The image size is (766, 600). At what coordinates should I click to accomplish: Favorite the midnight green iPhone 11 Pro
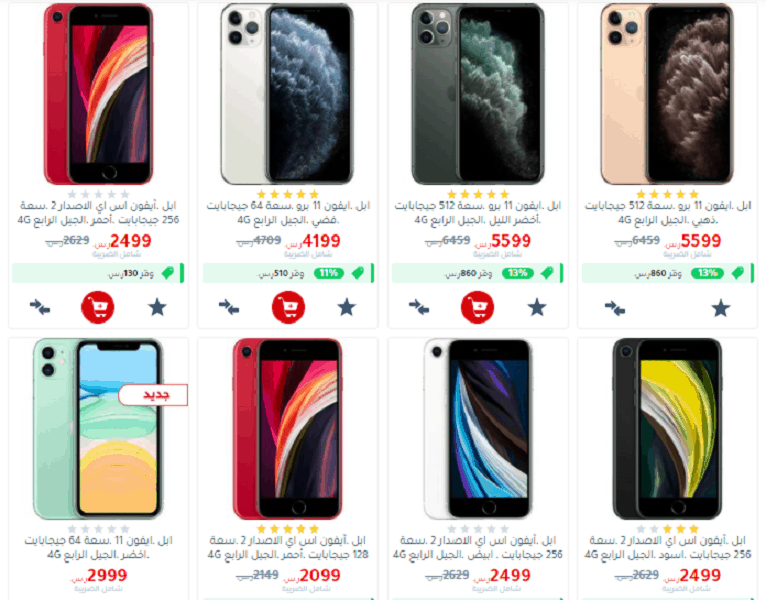pyautogui.click(x=536, y=307)
